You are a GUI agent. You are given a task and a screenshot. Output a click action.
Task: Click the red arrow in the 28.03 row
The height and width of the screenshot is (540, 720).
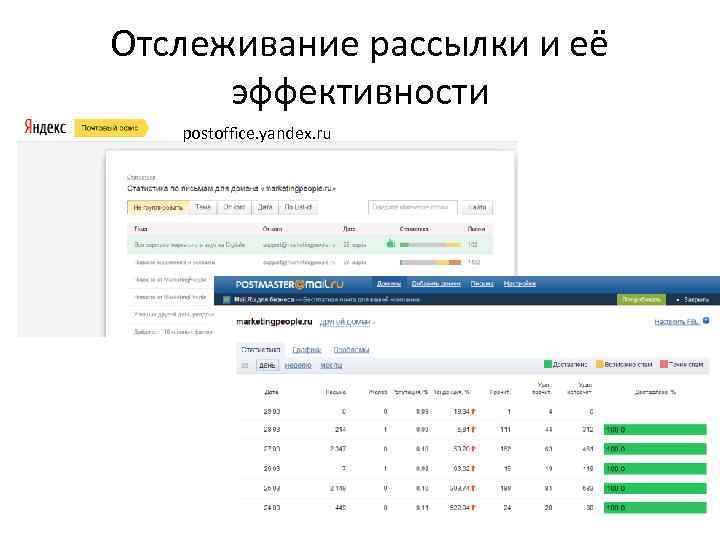pyautogui.click(x=473, y=430)
